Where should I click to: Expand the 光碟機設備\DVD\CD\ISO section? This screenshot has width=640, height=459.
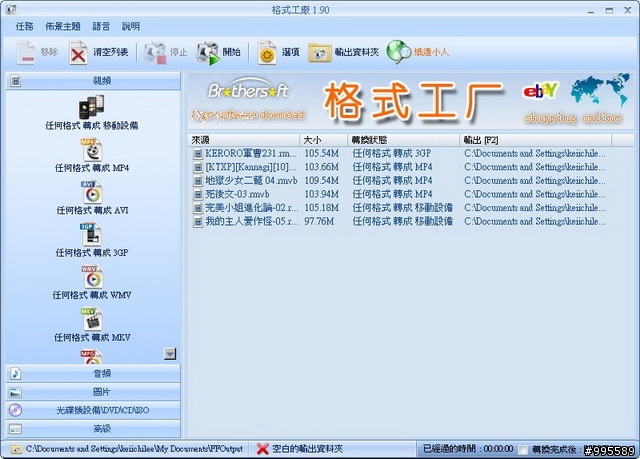[93, 410]
